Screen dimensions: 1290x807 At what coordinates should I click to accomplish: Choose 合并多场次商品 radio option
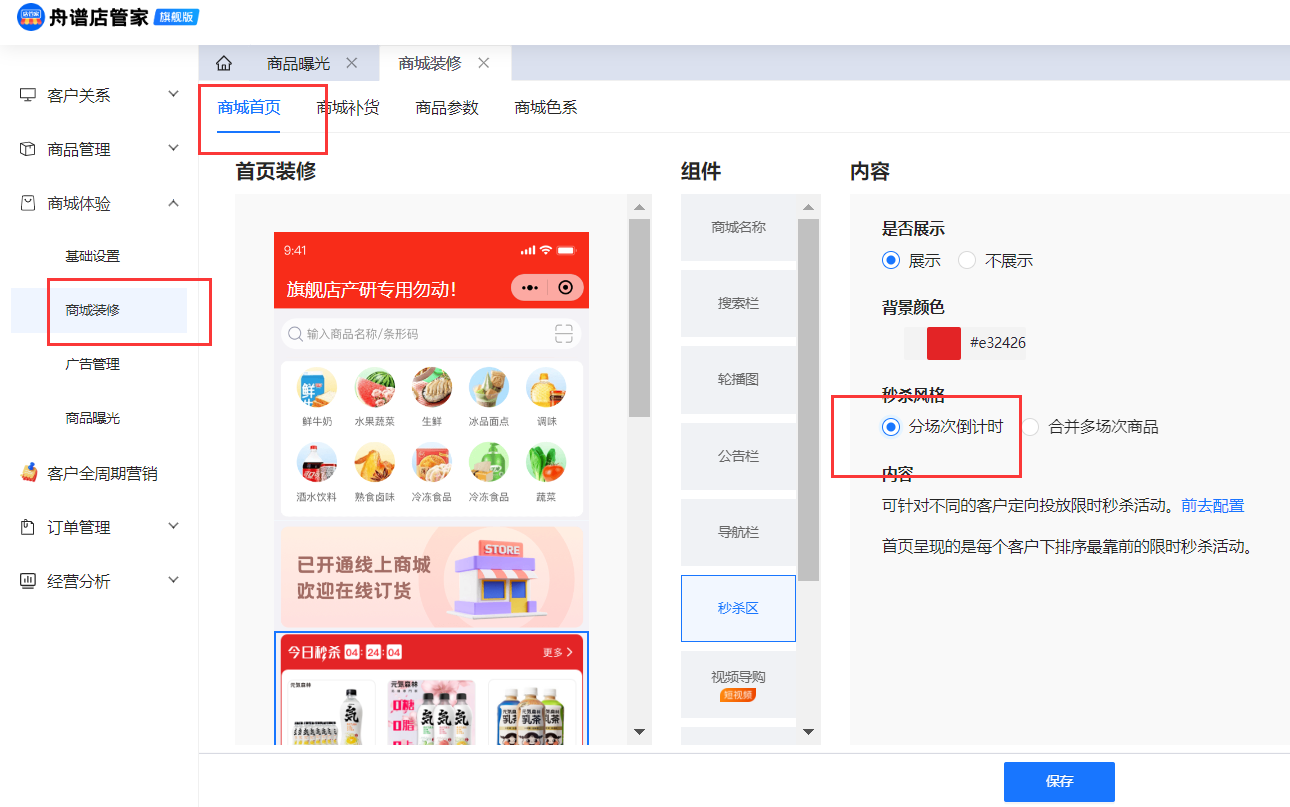[1031, 427]
